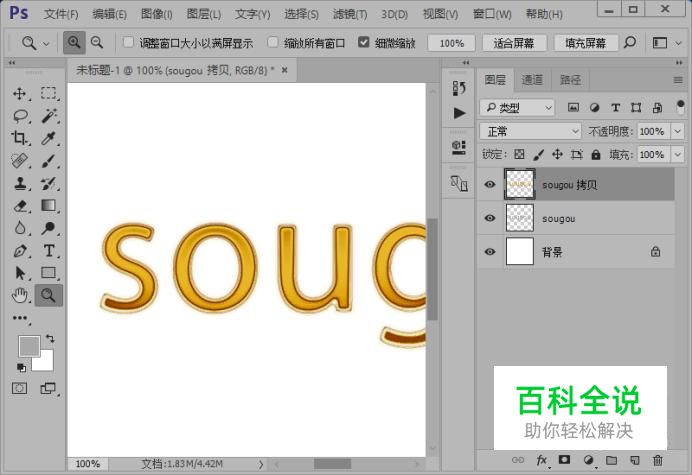This screenshot has width=692, height=475.
Task: Select the History Brush tool
Action: 49,183
